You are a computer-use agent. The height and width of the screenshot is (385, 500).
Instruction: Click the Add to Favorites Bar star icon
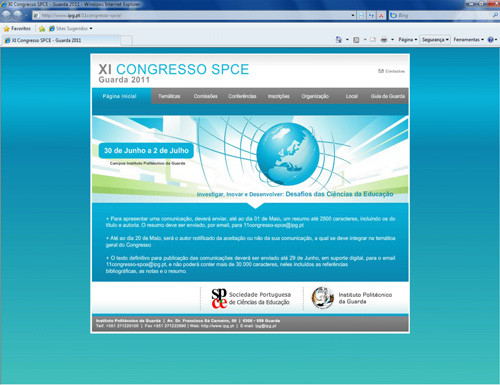click(42, 29)
